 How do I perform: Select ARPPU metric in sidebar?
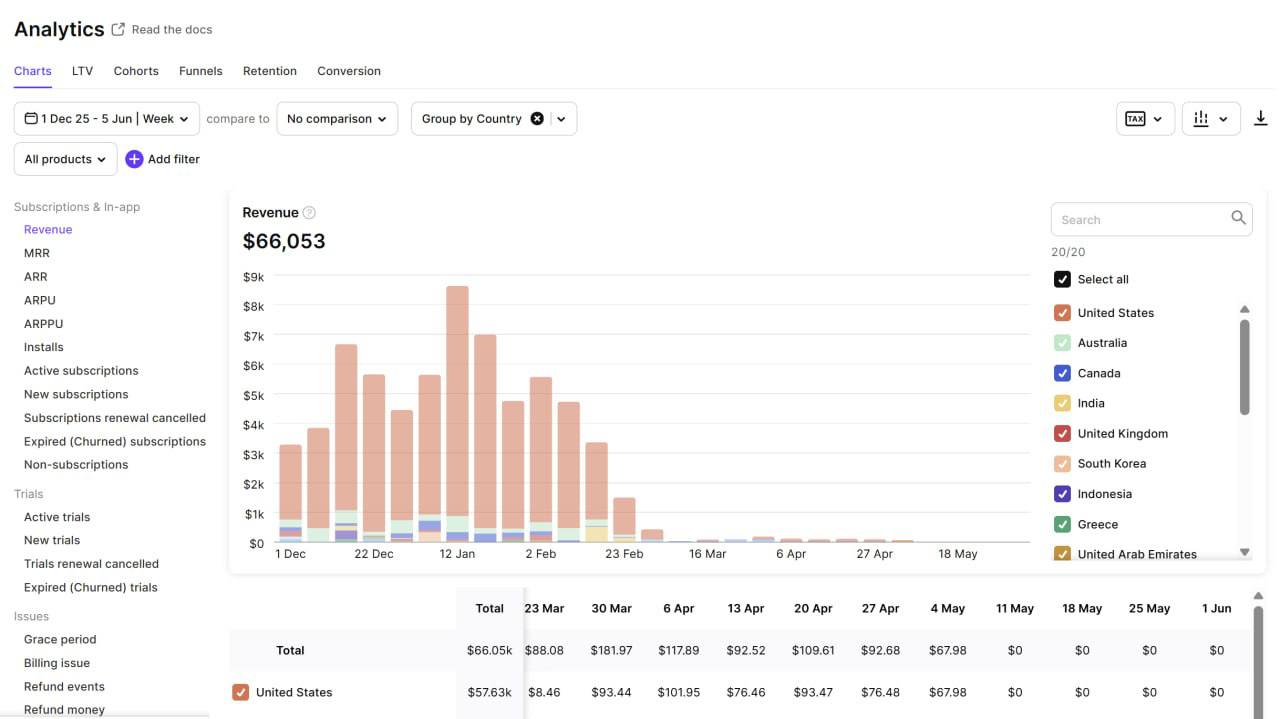[x=44, y=324]
